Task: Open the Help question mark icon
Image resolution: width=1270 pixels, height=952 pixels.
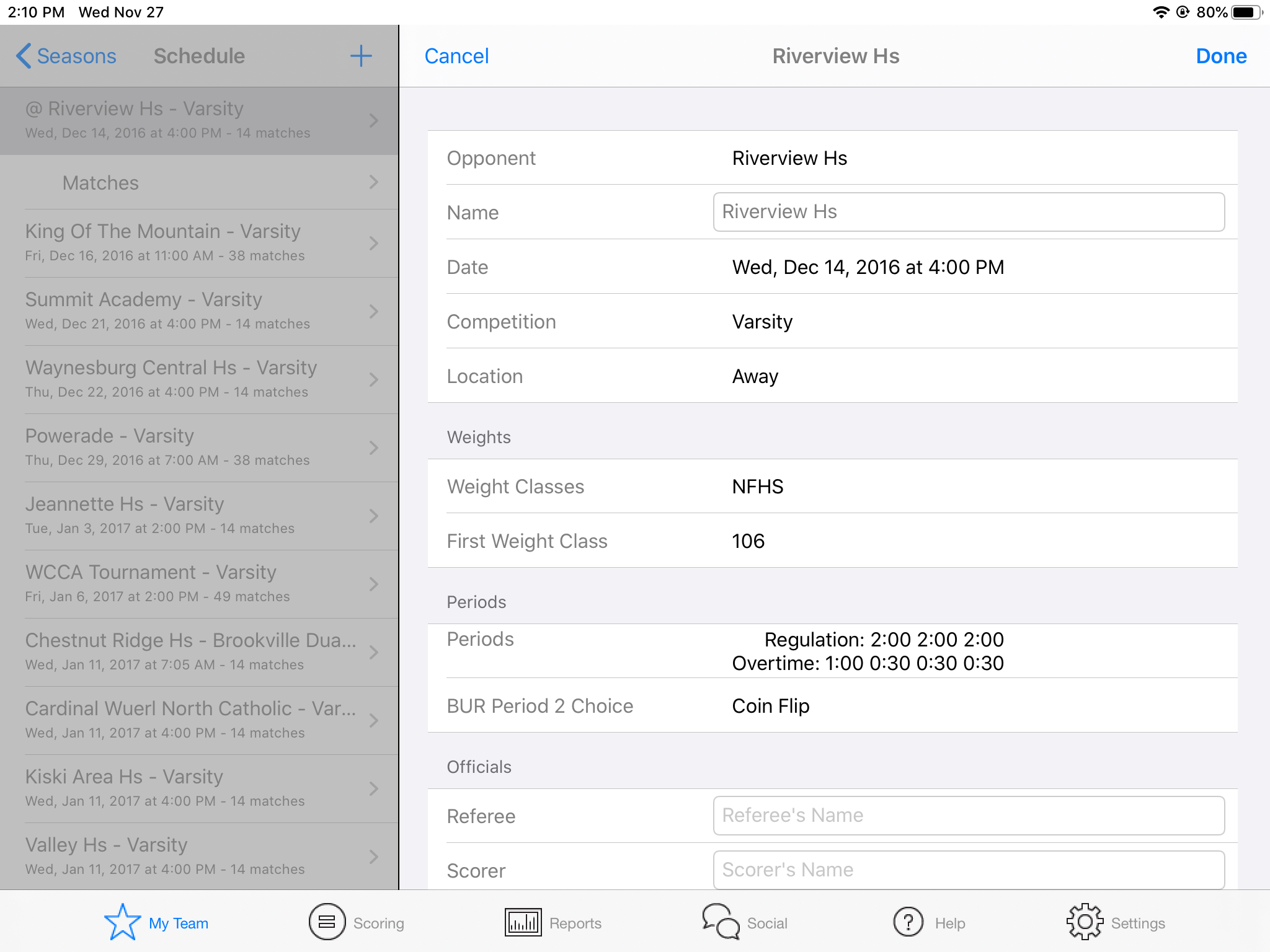Action: 908,922
